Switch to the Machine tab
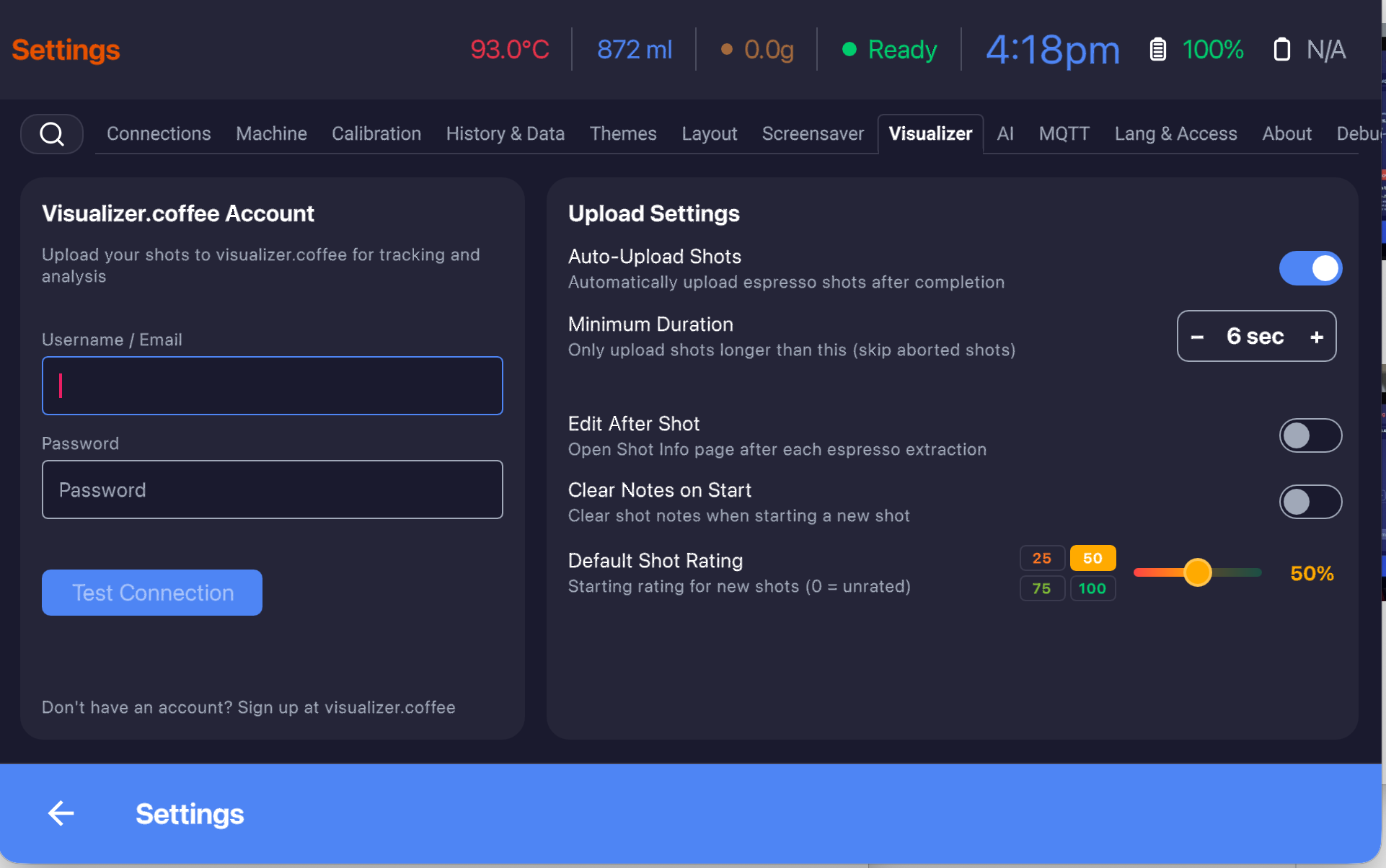The image size is (1386, 868). pyautogui.click(x=271, y=134)
